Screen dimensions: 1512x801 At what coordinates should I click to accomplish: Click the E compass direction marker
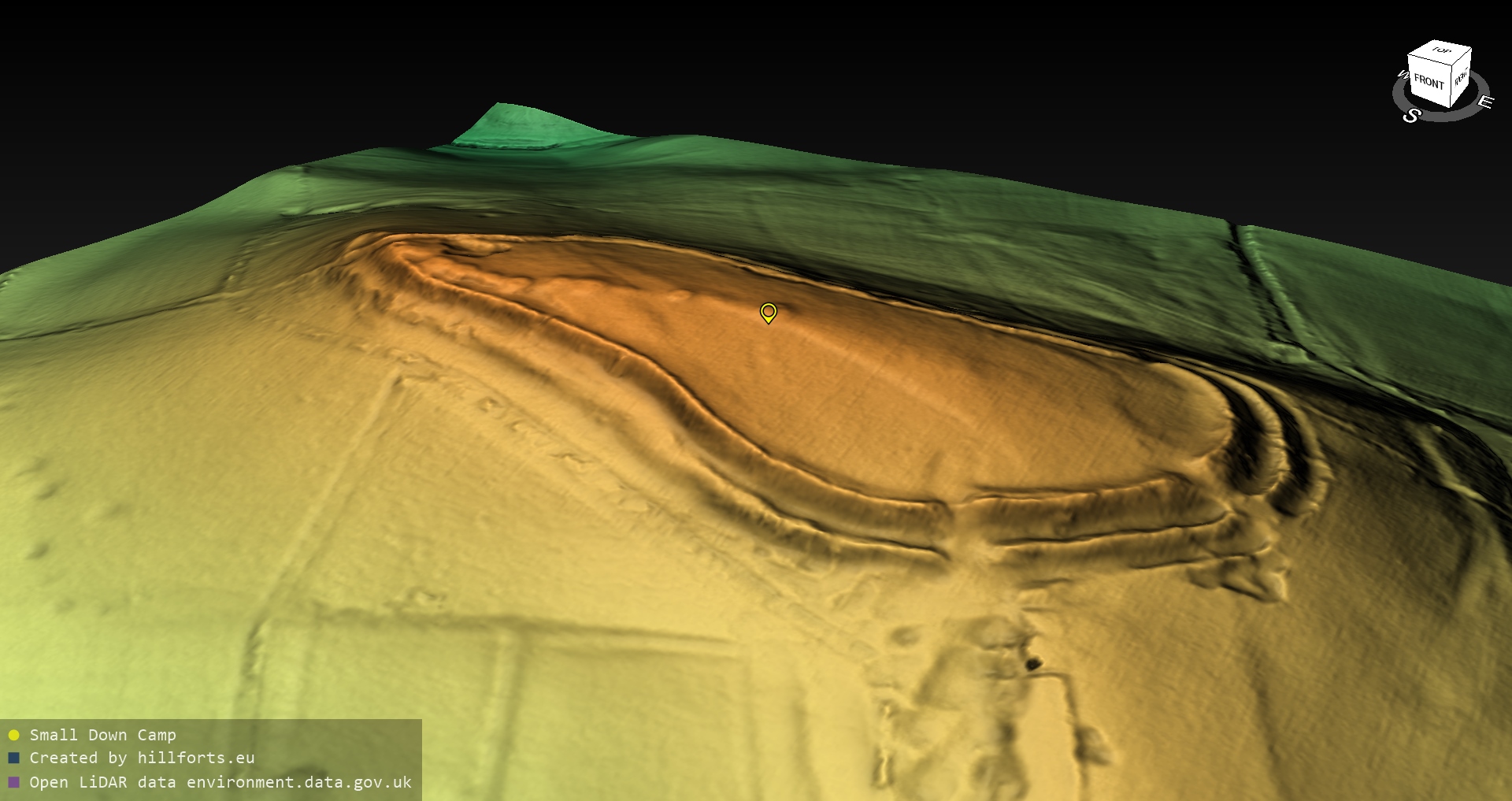coord(1484,102)
